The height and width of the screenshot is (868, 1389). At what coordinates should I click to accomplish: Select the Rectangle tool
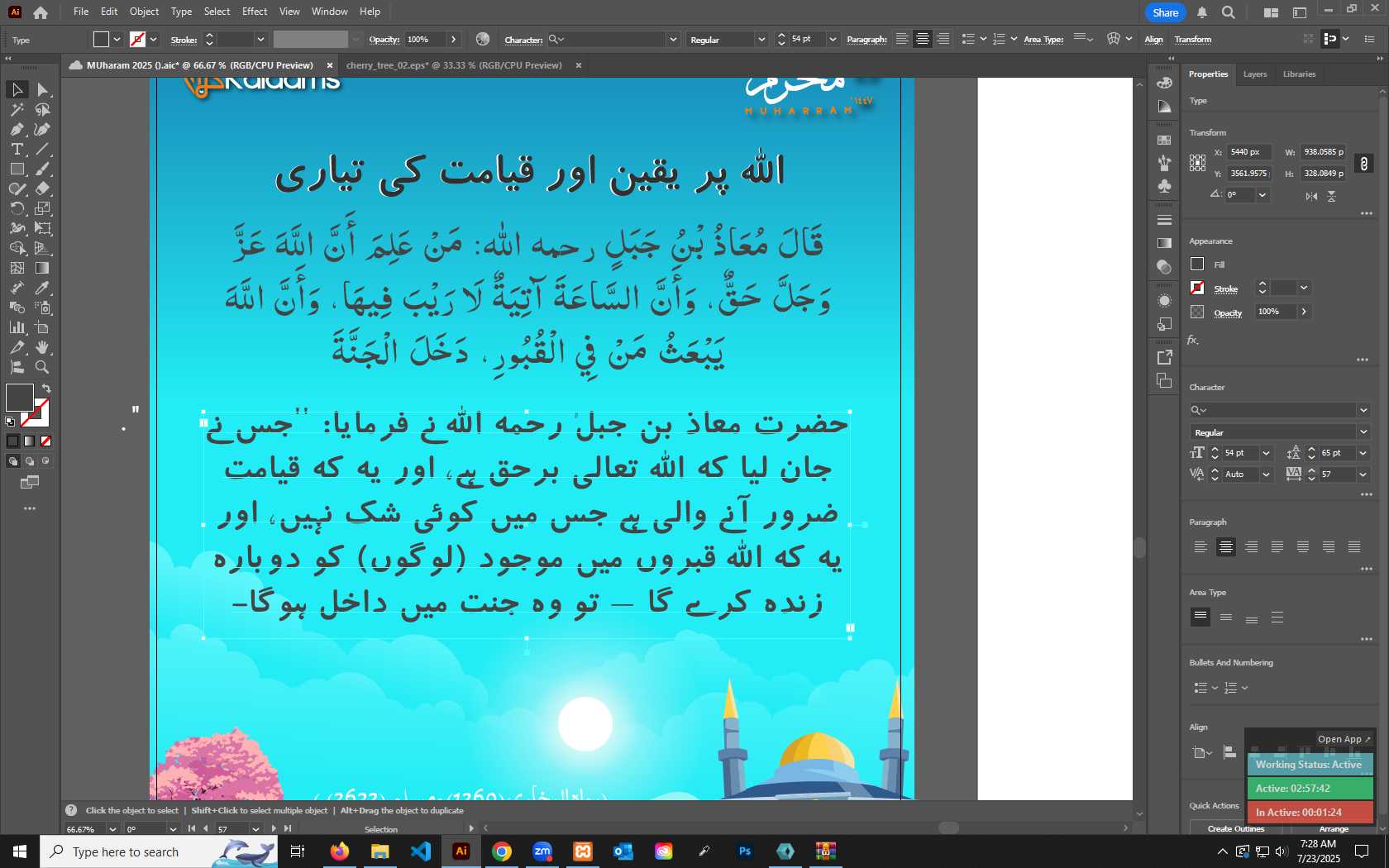(17, 169)
